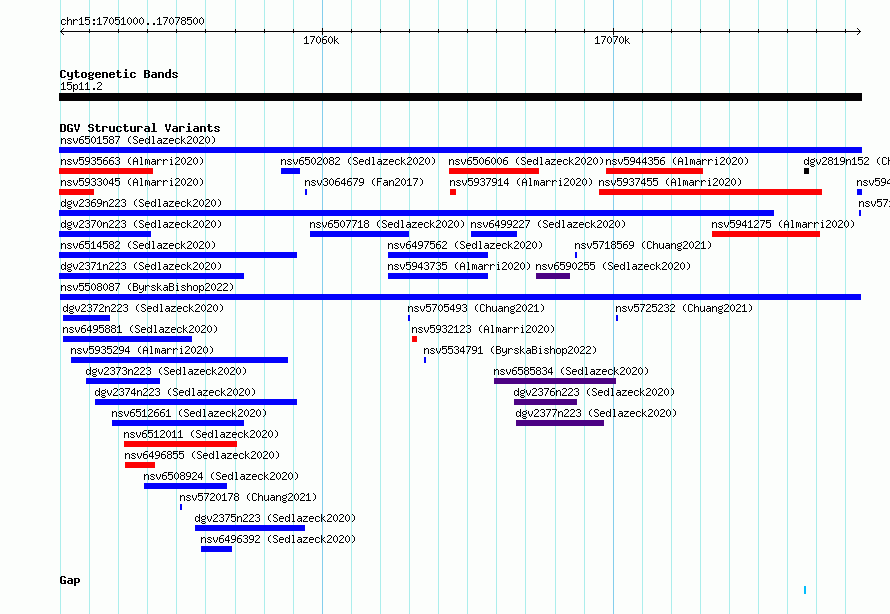This screenshot has height=614, width=890.
Task: Click the red bar under nsv6512011
Action: [x=180, y=444]
